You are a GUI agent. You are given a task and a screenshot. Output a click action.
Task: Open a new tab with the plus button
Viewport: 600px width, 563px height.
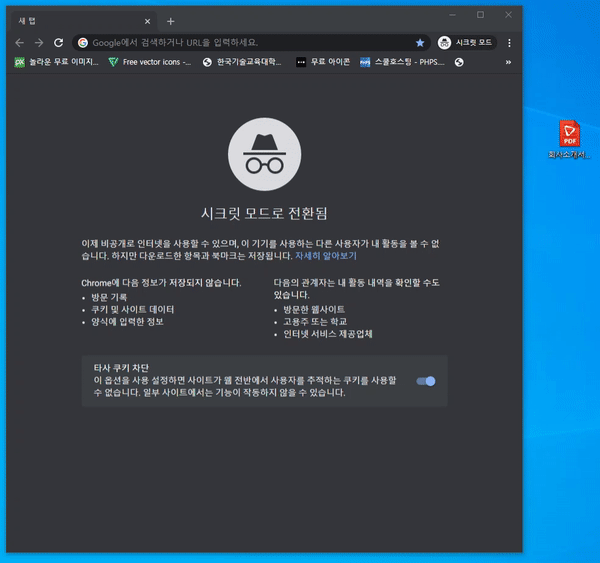point(171,21)
